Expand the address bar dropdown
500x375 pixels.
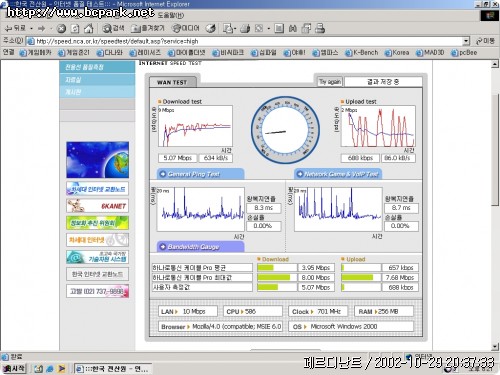tap(466, 41)
